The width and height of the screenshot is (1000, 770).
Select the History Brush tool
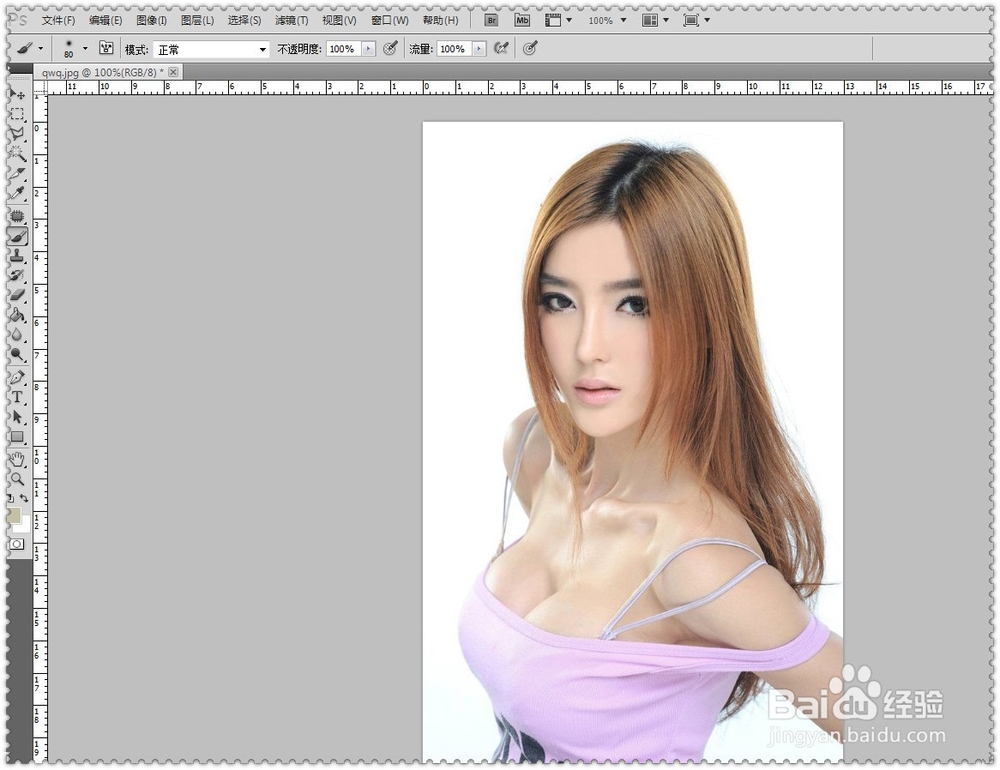[17, 276]
